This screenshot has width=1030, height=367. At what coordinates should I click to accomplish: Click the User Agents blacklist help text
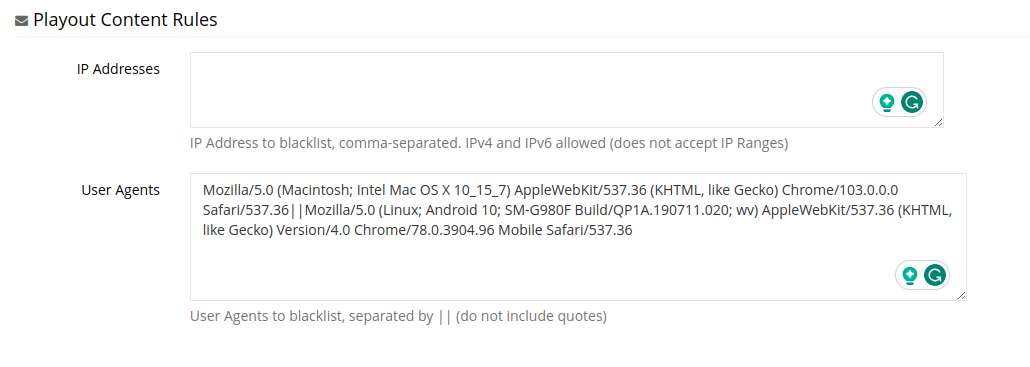click(398, 316)
